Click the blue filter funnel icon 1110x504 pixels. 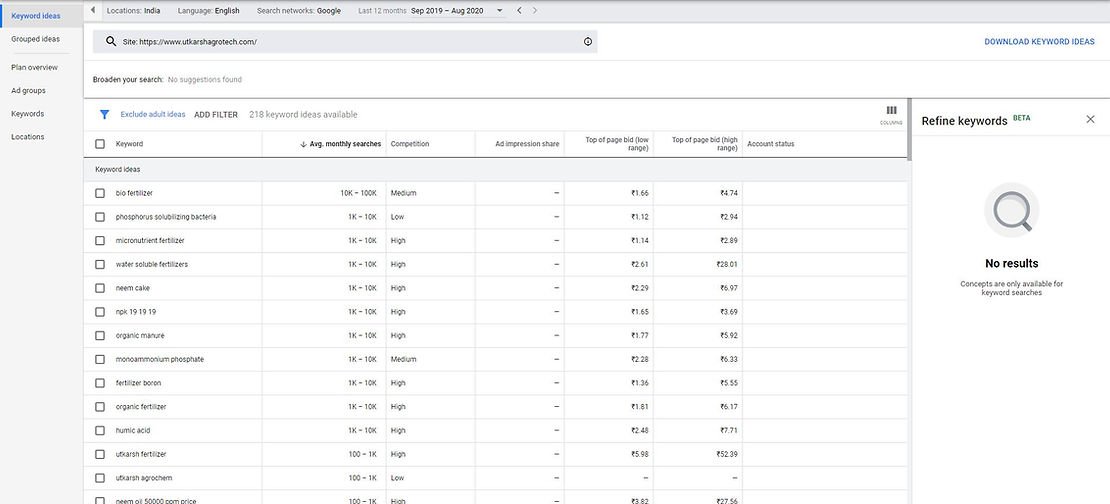point(104,115)
